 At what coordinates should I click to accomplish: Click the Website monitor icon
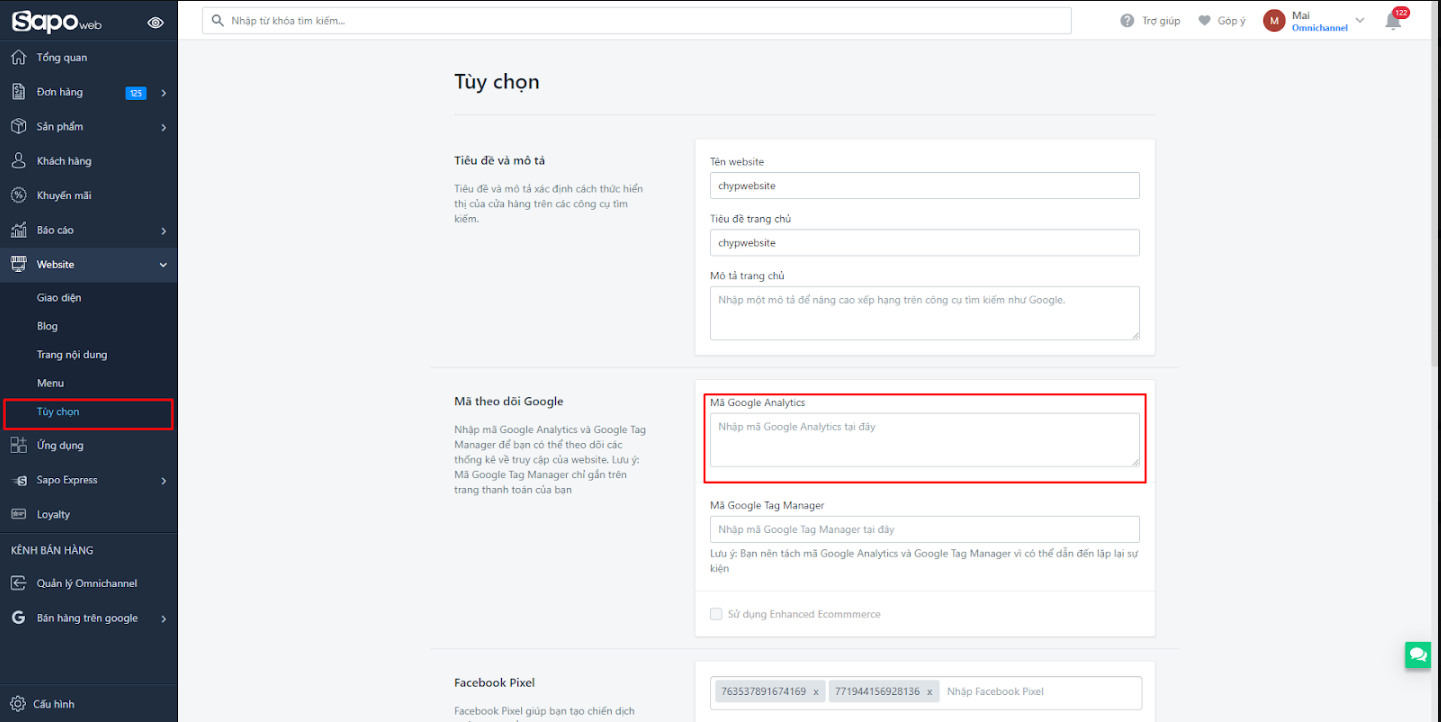(18, 264)
